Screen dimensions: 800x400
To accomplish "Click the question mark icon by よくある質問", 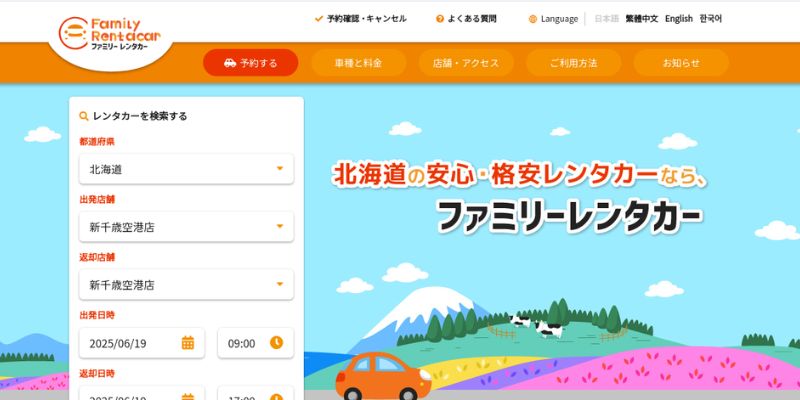I will [x=440, y=19].
